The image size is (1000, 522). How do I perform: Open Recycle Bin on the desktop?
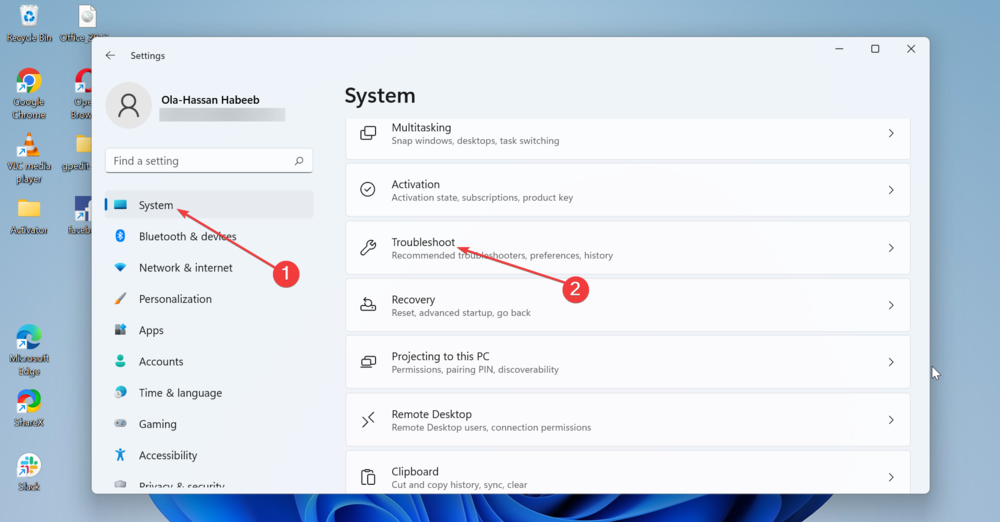coord(29,24)
